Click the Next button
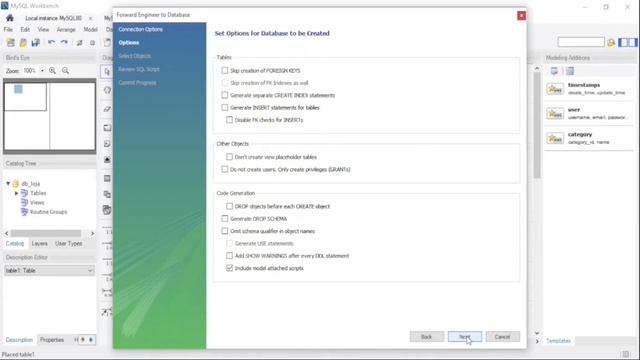This screenshot has height=360, width=640. 464,337
